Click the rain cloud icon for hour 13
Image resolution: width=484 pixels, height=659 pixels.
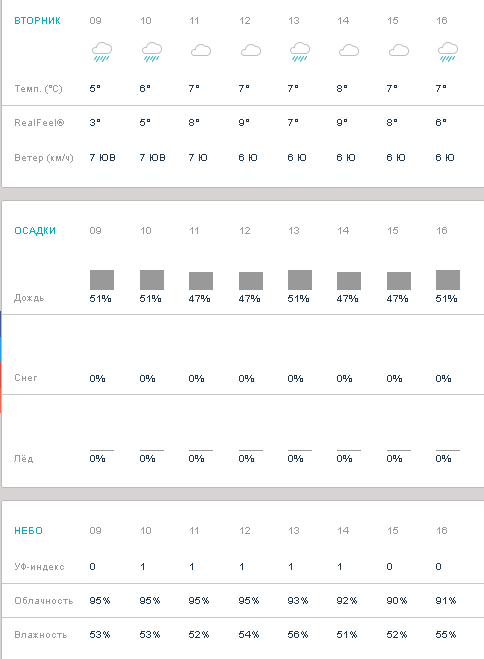[x=300, y=52]
